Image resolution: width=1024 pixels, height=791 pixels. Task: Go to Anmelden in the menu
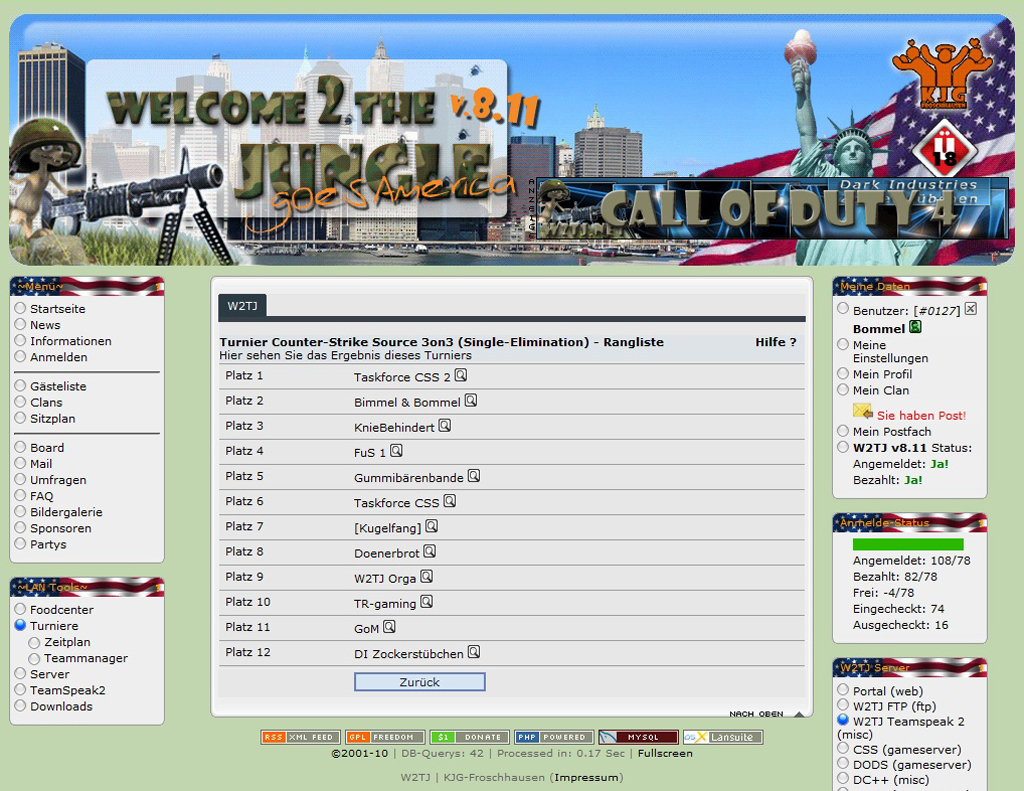pyautogui.click(x=59, y=357)
